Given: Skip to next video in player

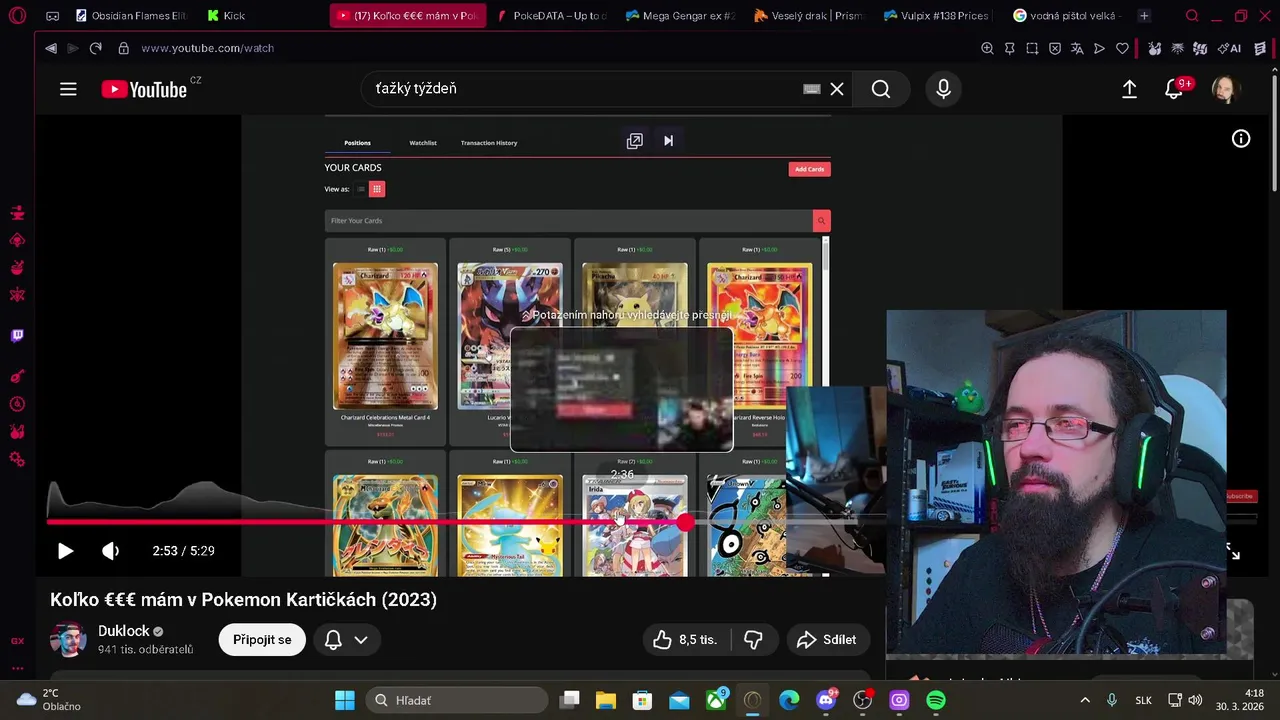Looking at the screenshot, I should click(668, 141).
